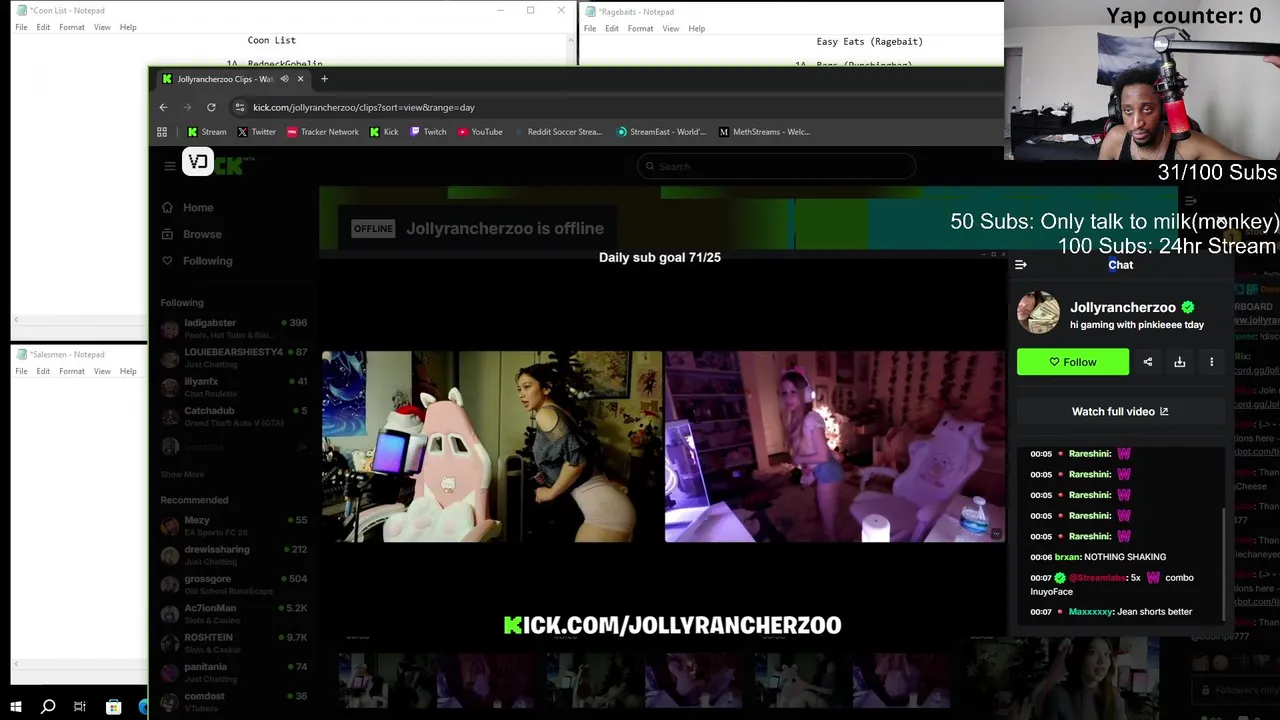Open View menu in Ragebaits Notepad

(x=671, y=28)
